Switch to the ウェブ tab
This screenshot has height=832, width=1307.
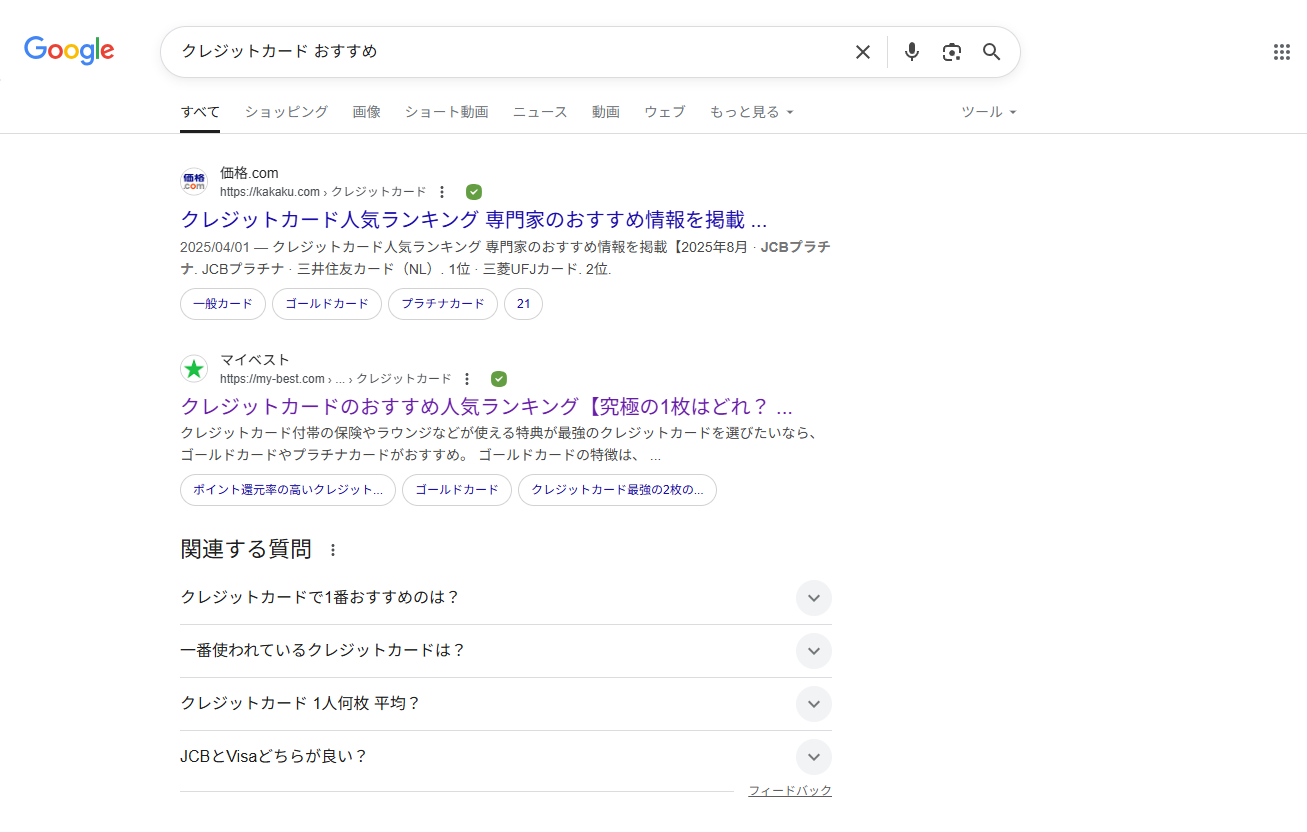664,112
